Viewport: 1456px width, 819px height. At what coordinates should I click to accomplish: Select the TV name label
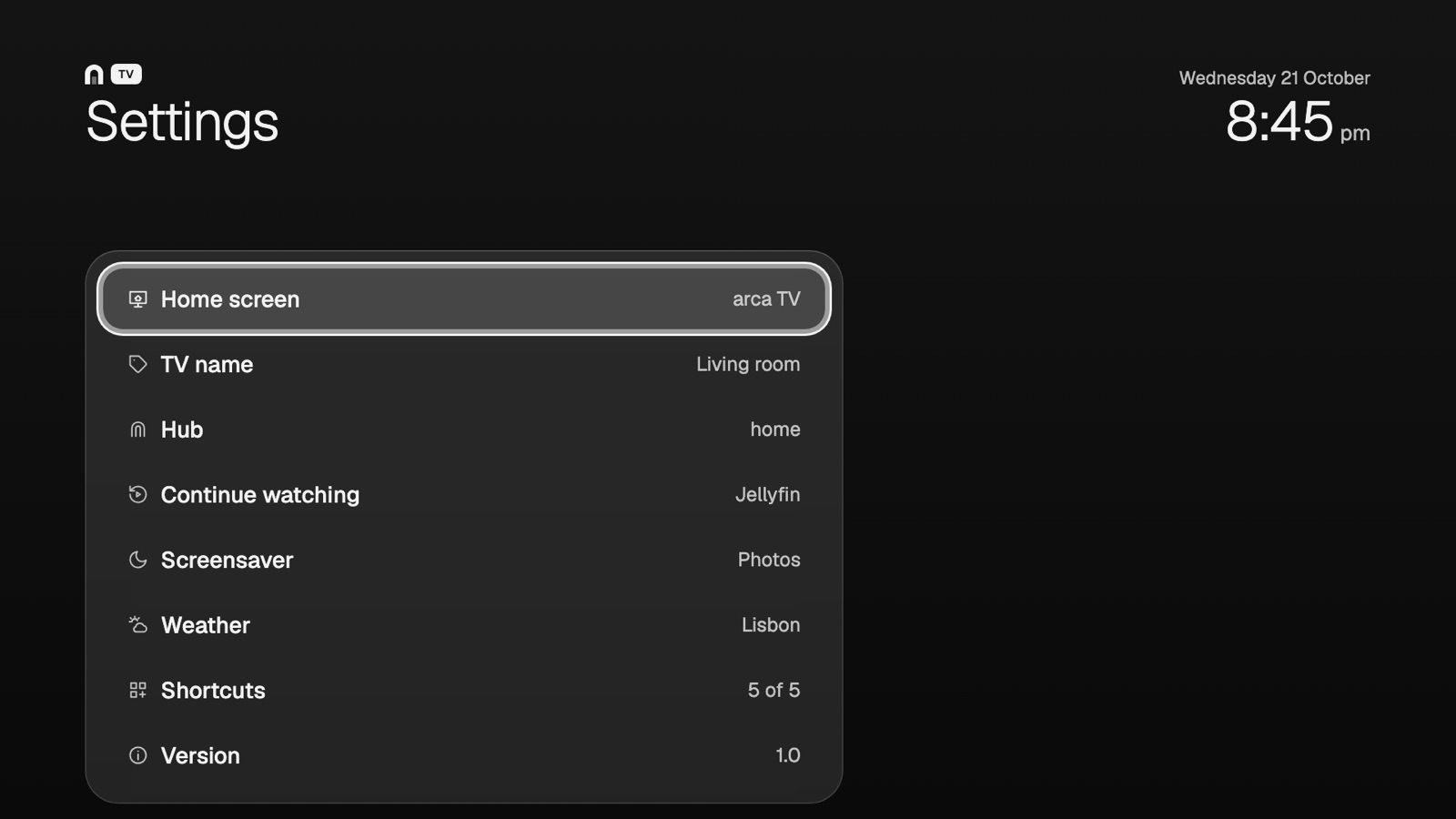tap(207, 364)
